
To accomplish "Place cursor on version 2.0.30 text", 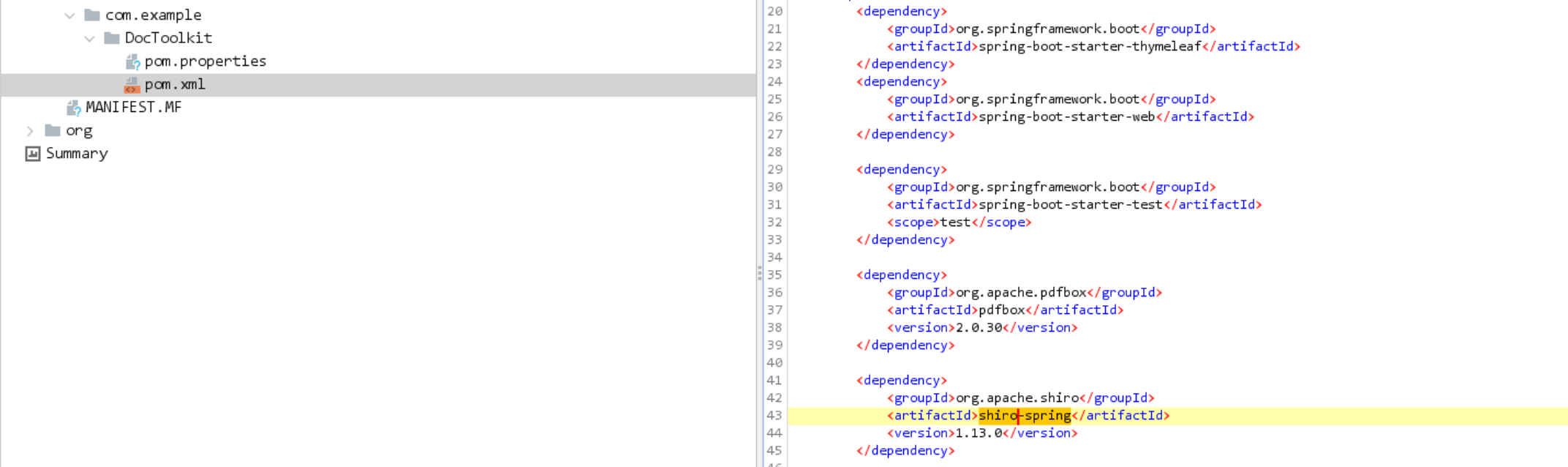I will (979, 327).
